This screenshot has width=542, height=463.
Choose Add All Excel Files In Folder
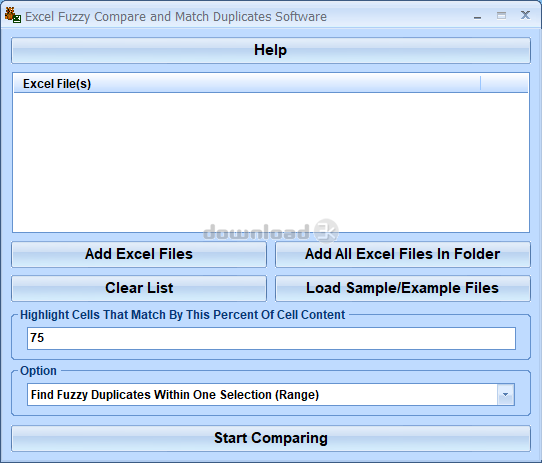(403, 254)
